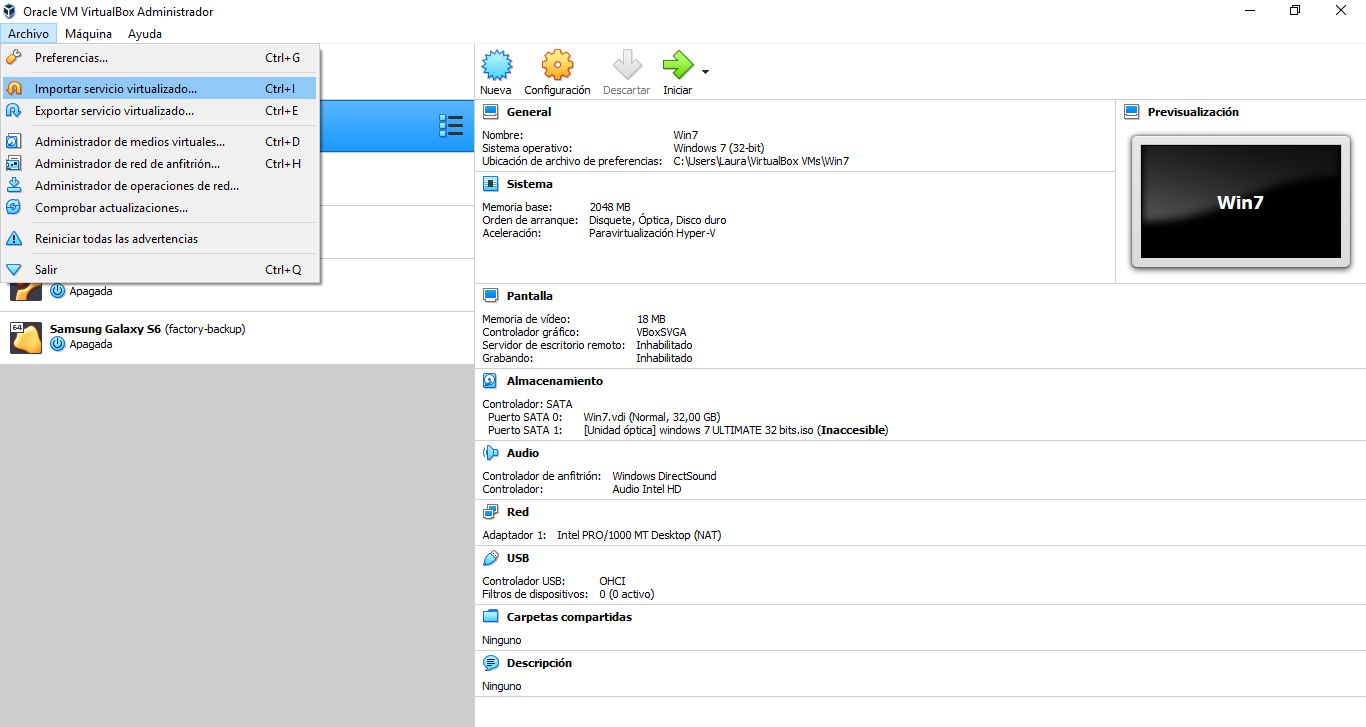Open Administrador de medios virtuales

(130, 142)
